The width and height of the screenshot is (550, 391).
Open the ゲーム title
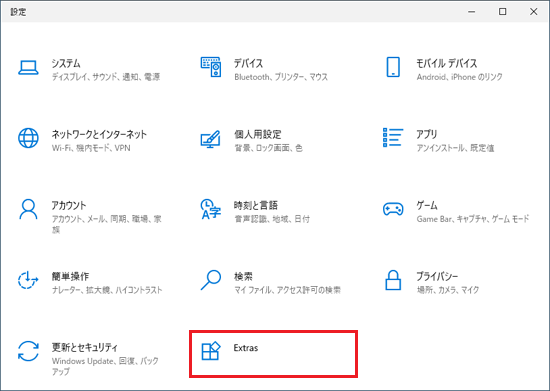tap(427, 205)
